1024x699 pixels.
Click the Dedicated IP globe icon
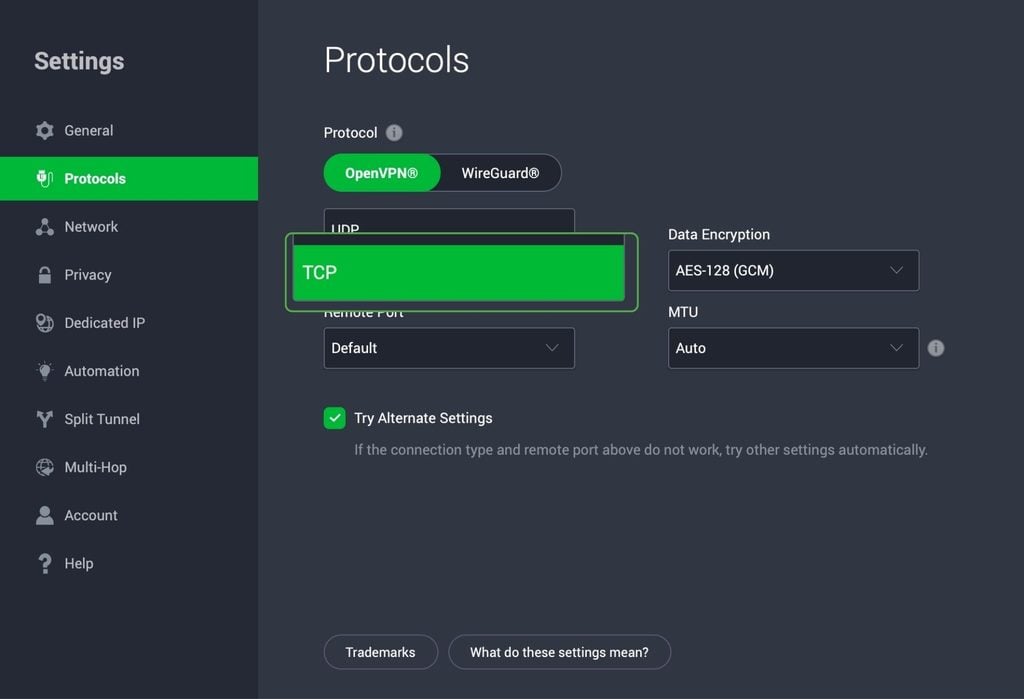(44, 323)
